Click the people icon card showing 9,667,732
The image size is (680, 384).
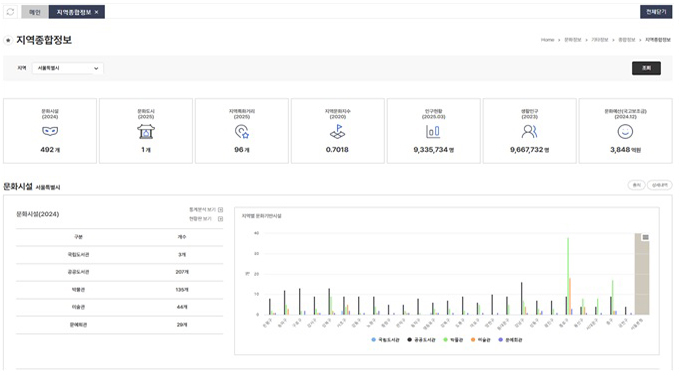click(x=530, y=131)
